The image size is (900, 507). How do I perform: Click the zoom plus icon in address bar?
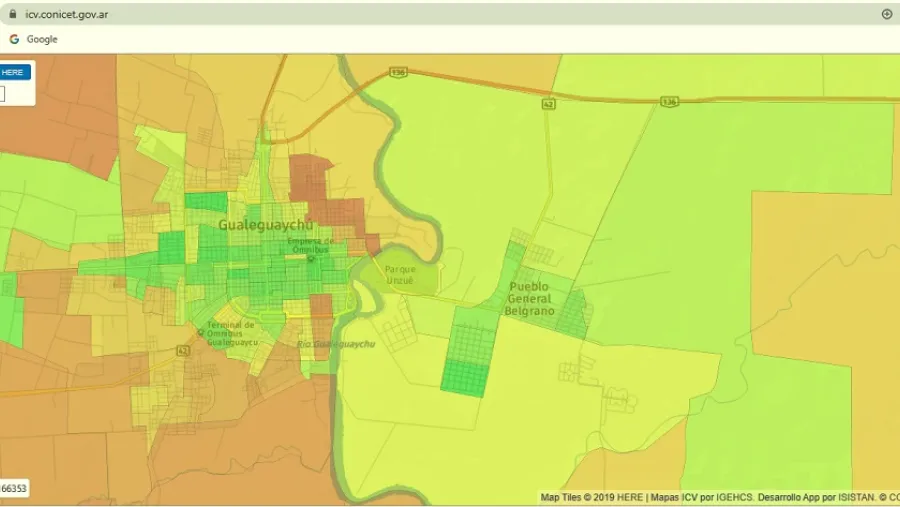pos(886,14)
